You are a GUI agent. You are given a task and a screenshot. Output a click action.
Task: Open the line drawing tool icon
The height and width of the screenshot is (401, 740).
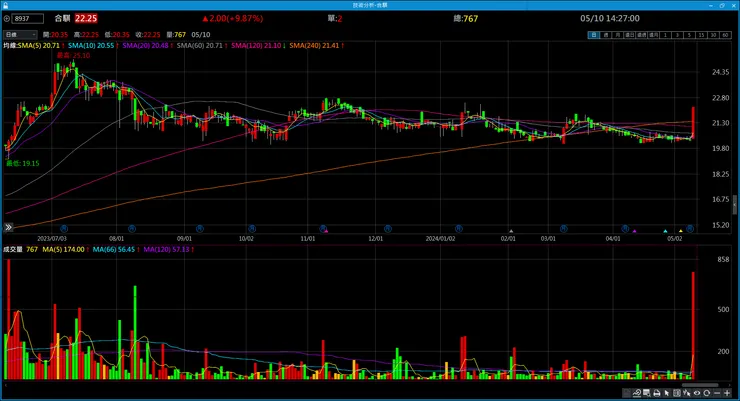click(637, 393)
